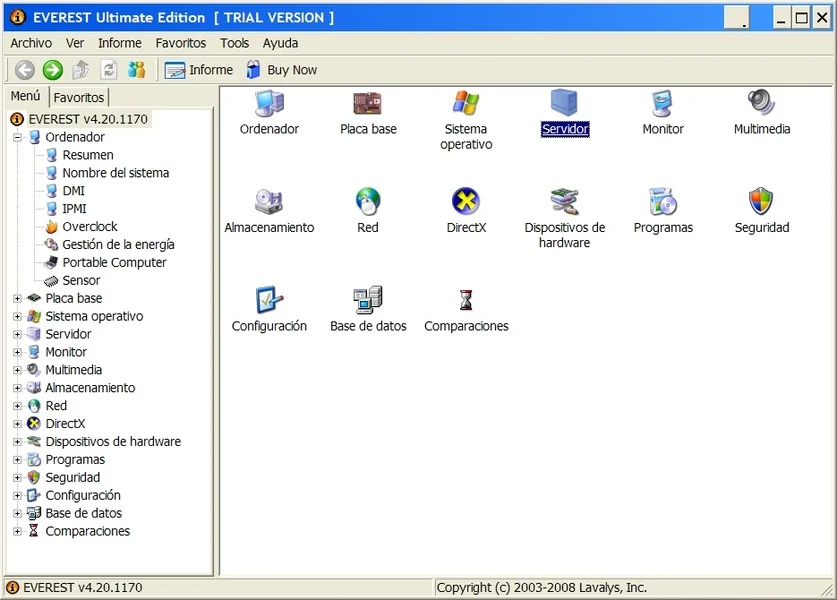Expand the Placa base tree node
837x600 pixels.
[18, 298]
